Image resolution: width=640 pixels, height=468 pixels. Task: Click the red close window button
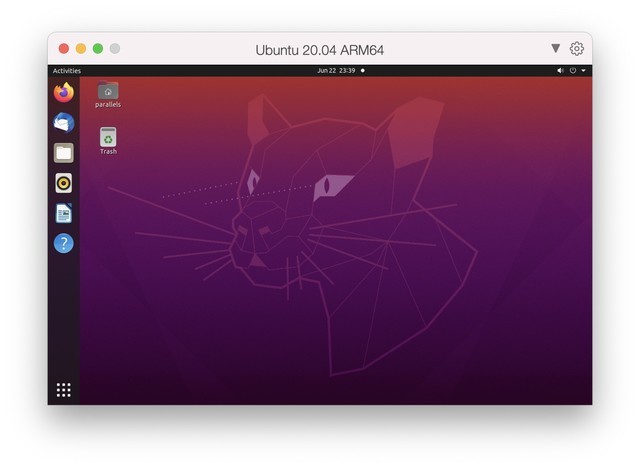click(64, 49)
